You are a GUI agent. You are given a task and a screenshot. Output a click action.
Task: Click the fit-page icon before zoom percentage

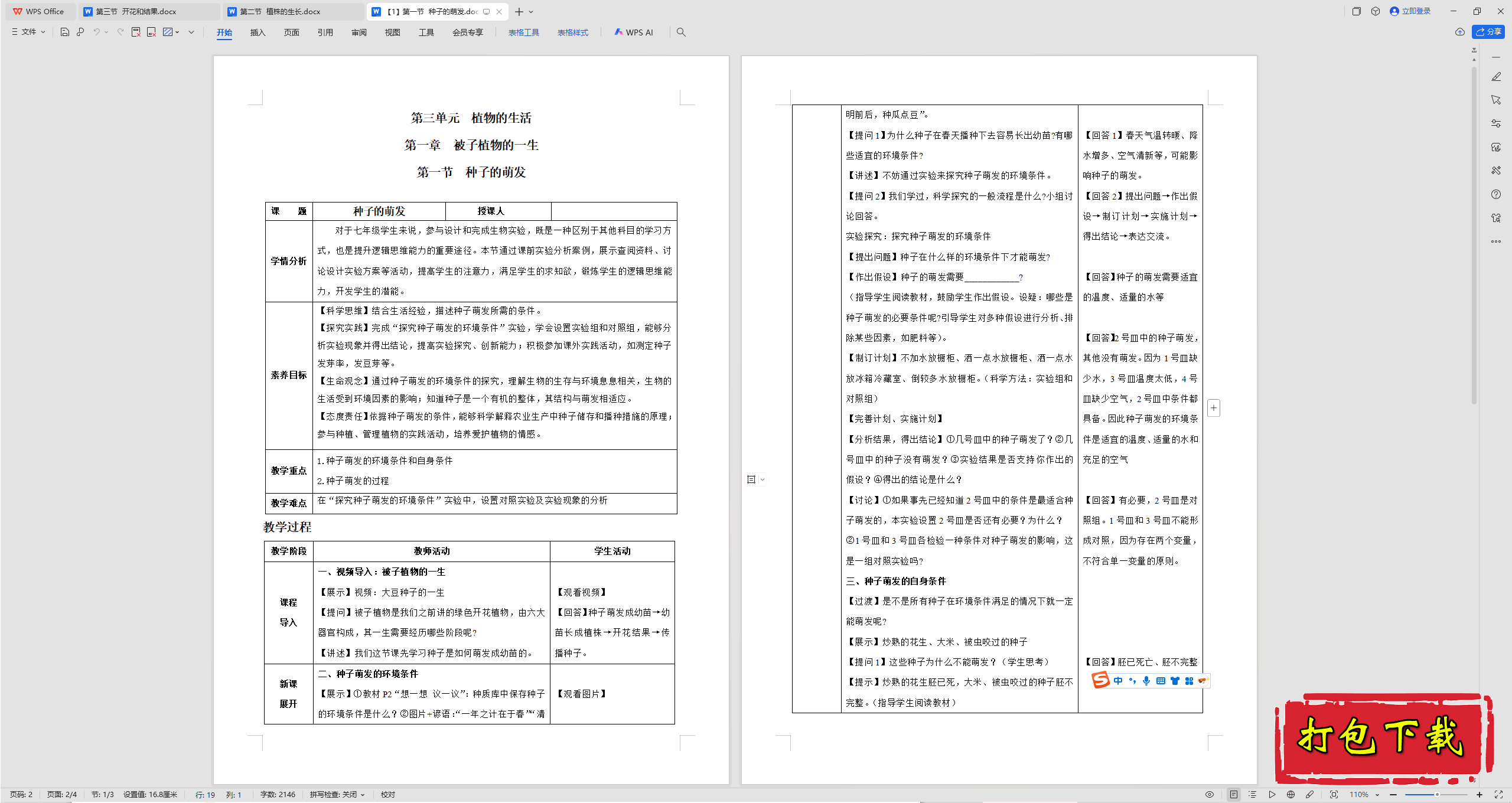[x=1334, y=795]
